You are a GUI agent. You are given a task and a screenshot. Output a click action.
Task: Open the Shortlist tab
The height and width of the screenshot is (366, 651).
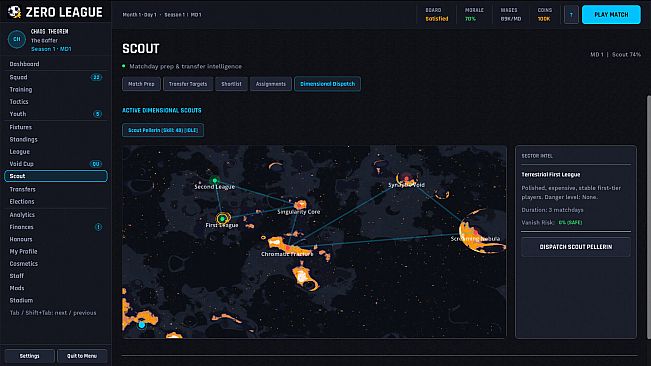(x=231, y=84)
